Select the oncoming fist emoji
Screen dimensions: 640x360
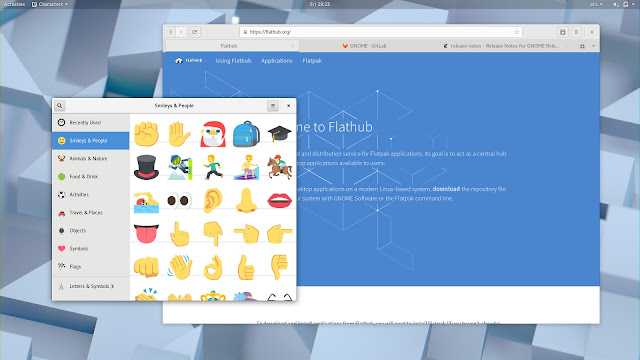147,267
